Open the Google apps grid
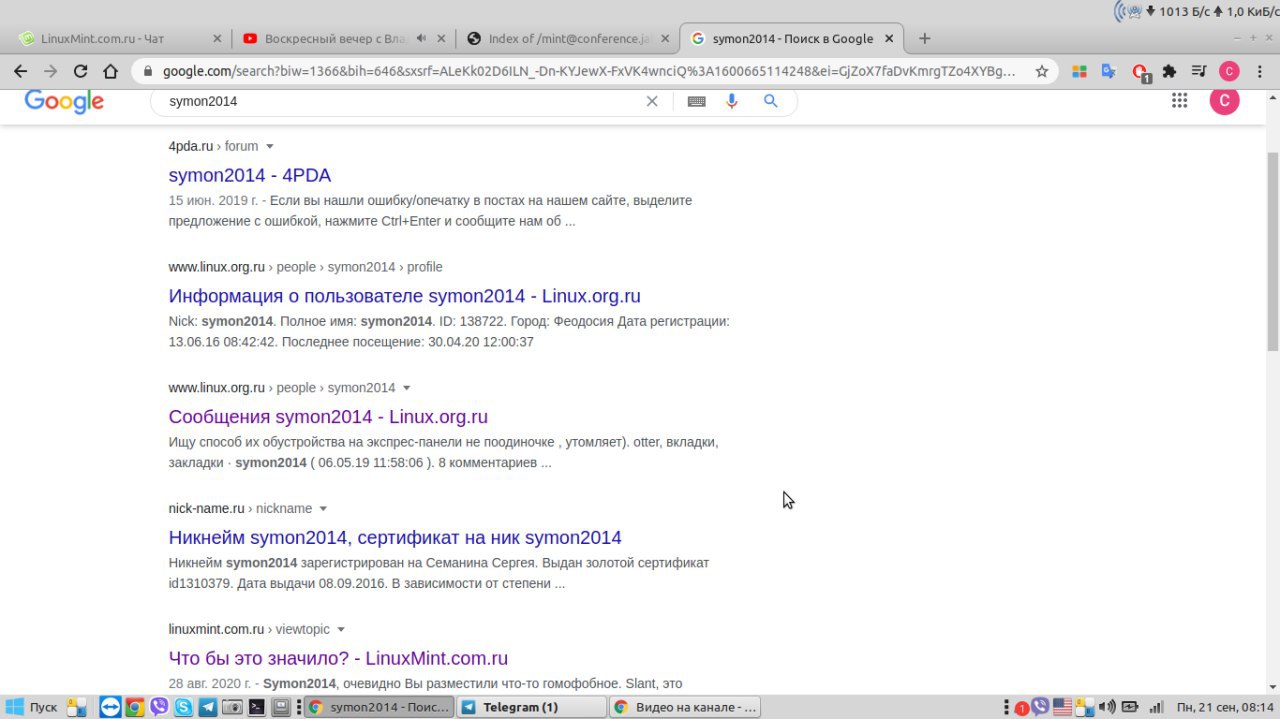 [1179, 100]
